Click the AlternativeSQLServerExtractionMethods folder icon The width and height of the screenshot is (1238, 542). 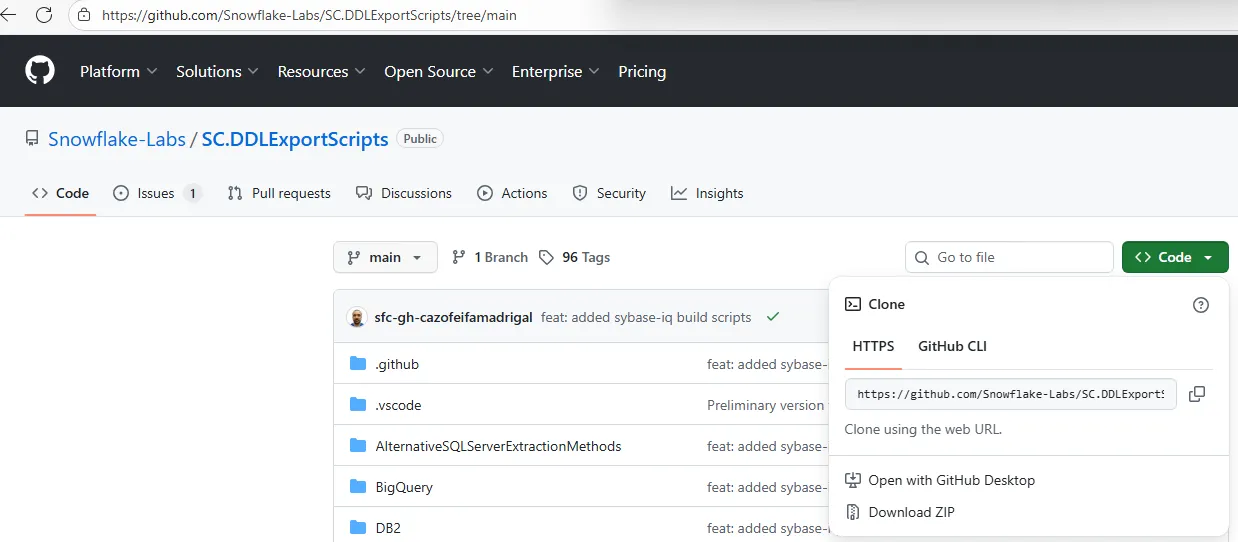coord(358,446)
